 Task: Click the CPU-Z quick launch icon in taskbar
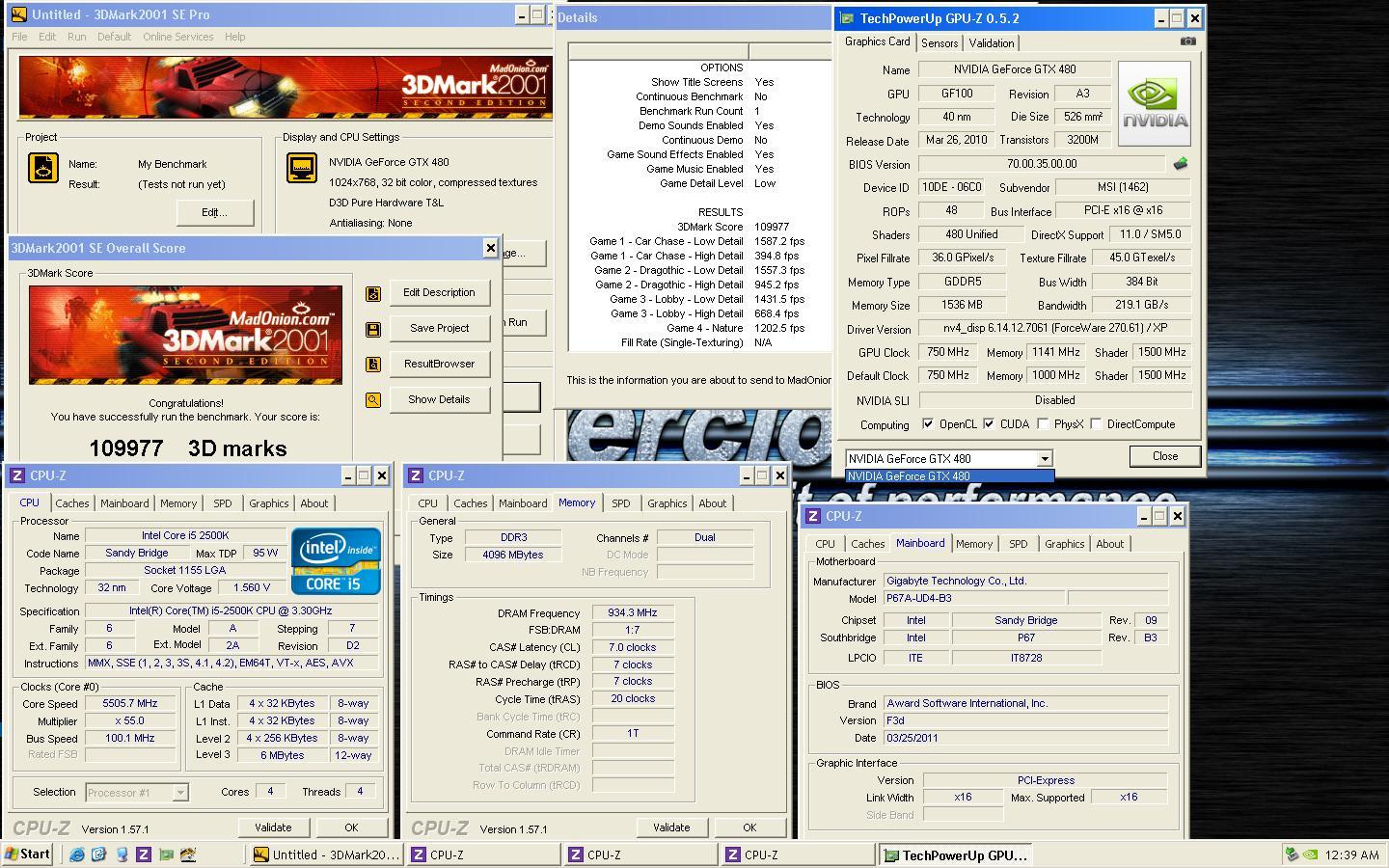click(144, 854)
